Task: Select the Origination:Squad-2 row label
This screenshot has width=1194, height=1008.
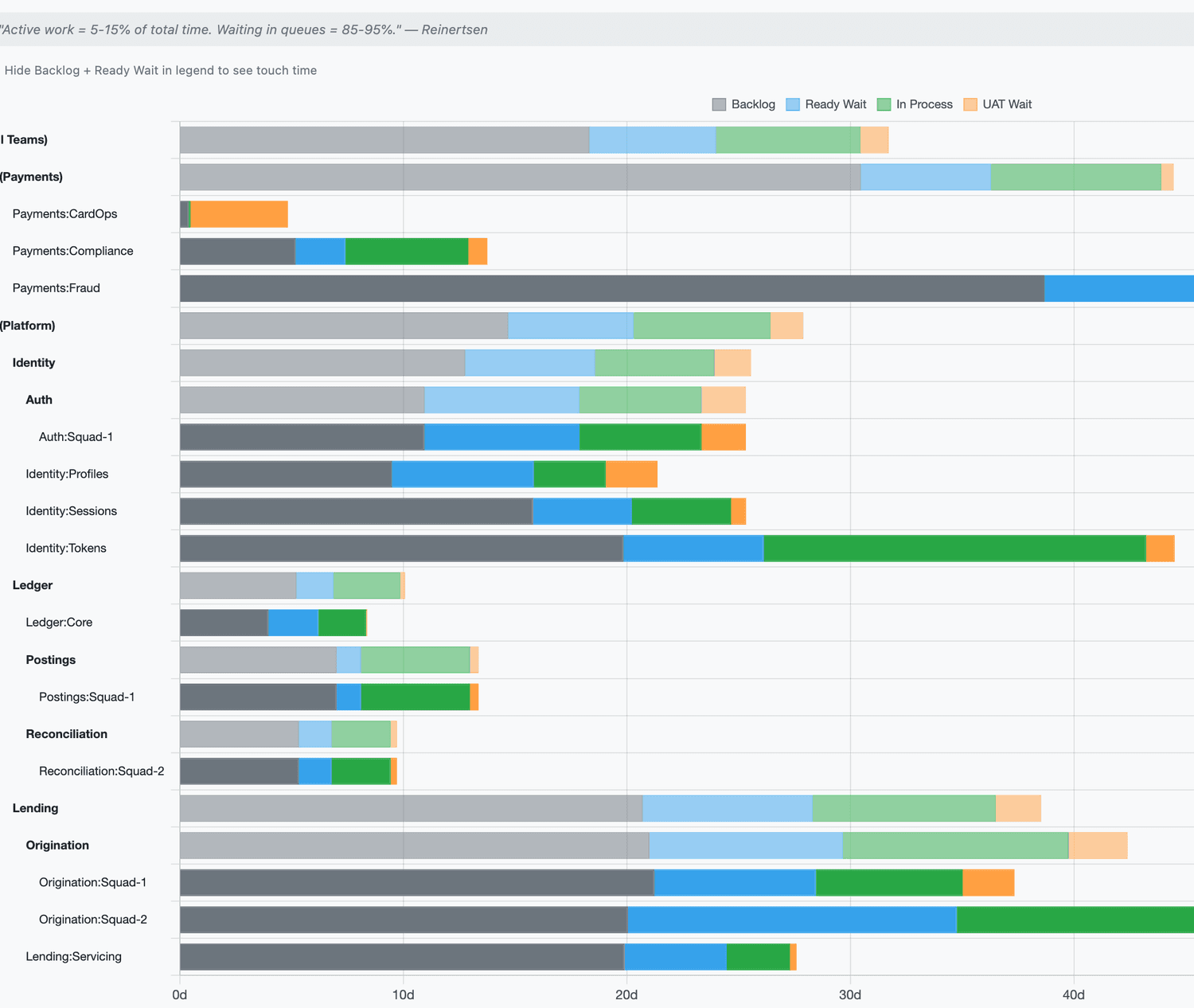Action: [x=93, y=920]
